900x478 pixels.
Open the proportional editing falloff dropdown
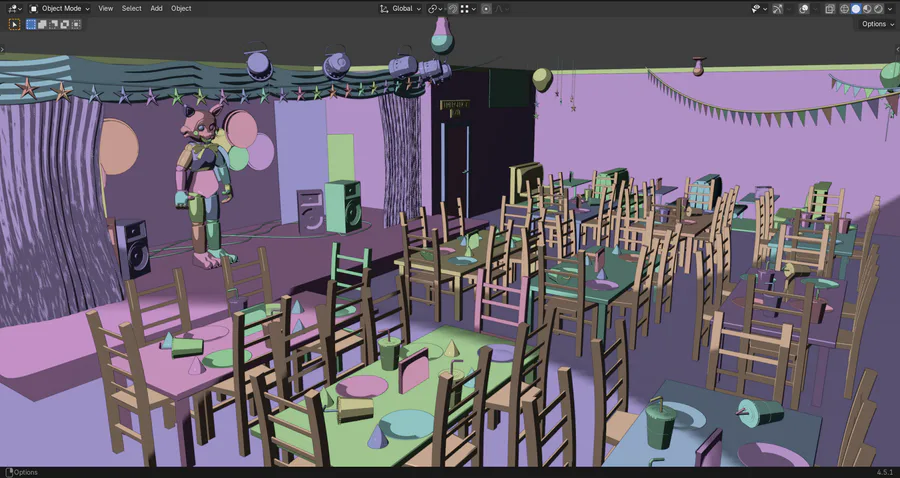pyautogui.click(x=501, y=9)
